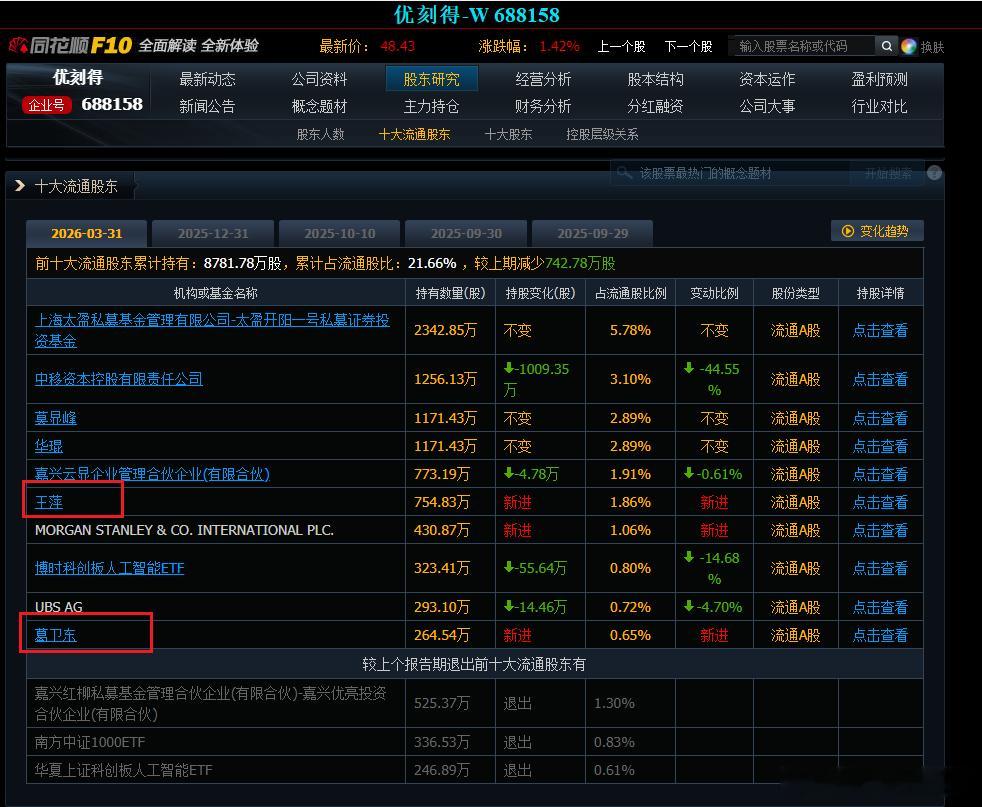Viewport: 982px width, 807px height.
Task: Open 博时科创板人工智能ETF link
Action: point(110,568)
